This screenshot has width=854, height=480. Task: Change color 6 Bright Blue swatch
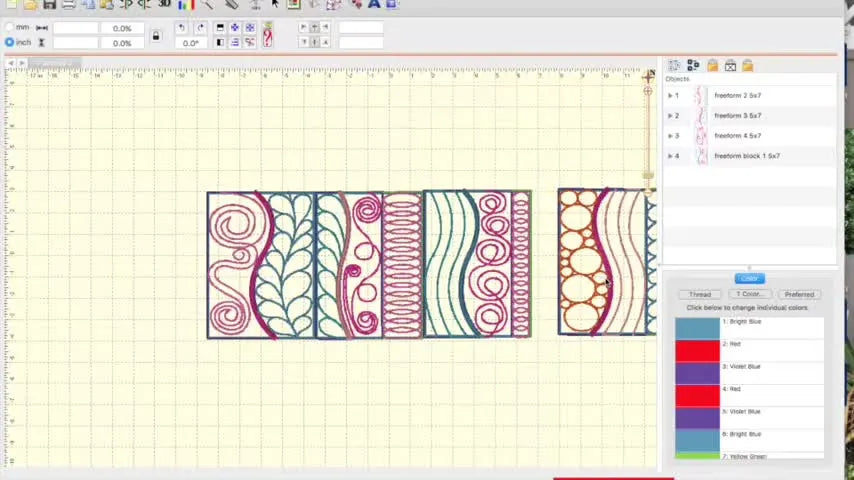click(x=697, y=441)
